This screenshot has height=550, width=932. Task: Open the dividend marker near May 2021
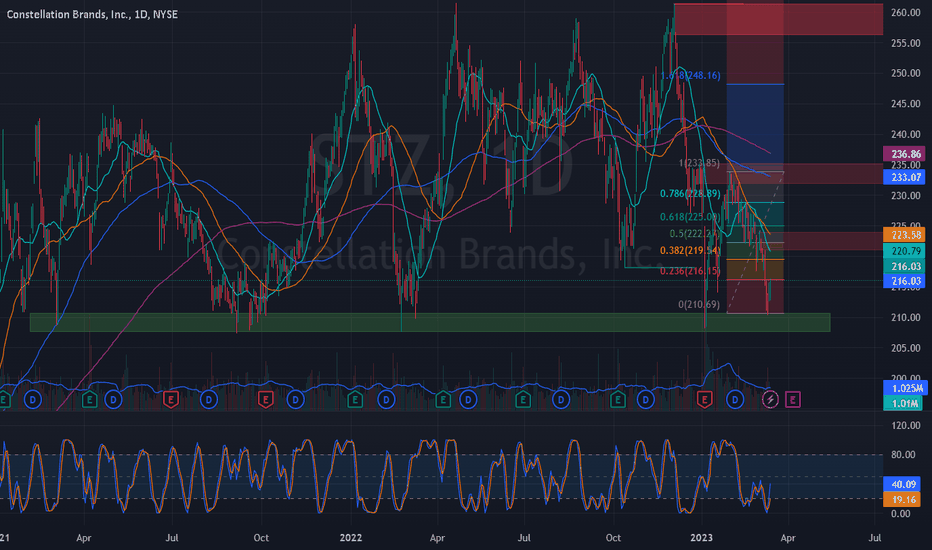click(x=113, y=400)
